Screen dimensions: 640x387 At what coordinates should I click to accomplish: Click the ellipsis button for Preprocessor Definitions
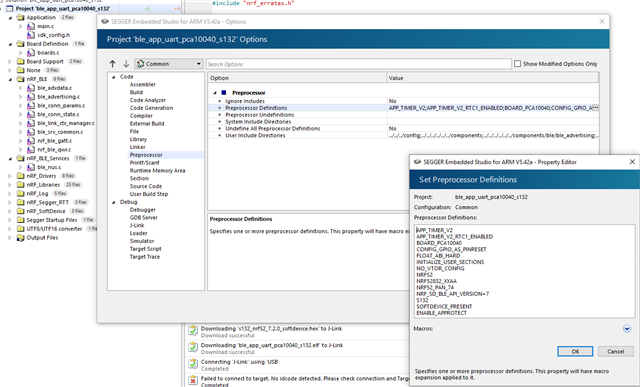point(595,108)
